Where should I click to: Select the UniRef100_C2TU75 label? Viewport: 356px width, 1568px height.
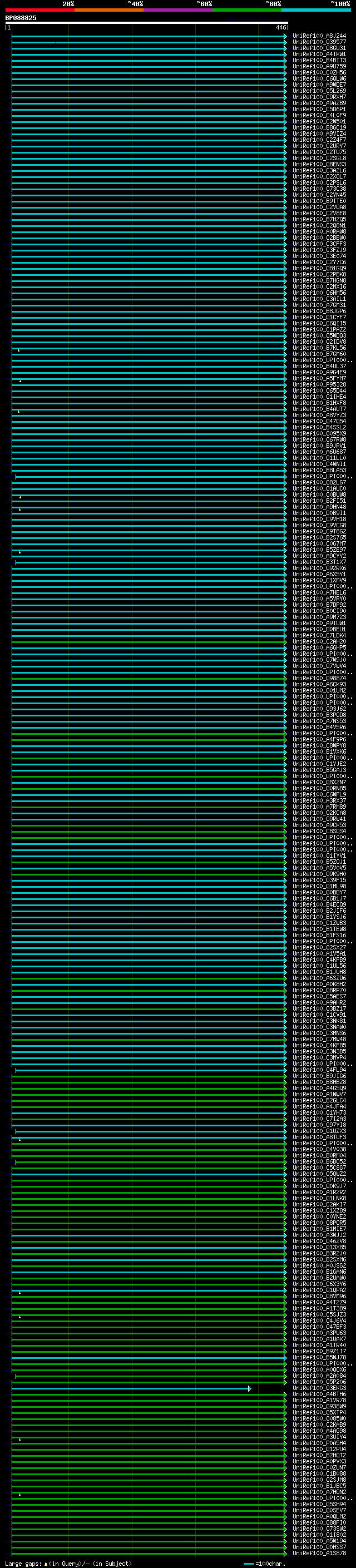319,152
